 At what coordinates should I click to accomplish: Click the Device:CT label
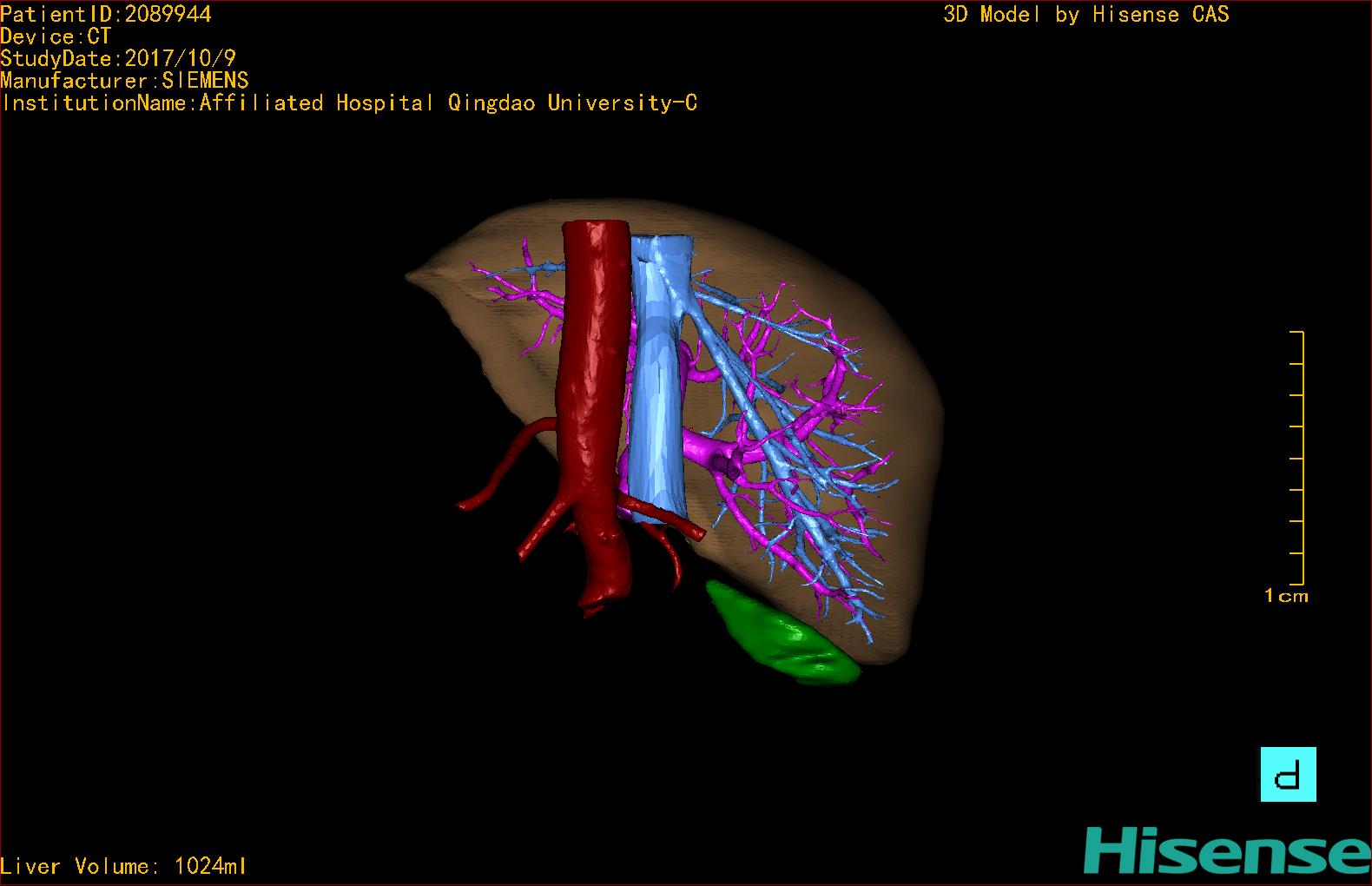coord(56,36)
